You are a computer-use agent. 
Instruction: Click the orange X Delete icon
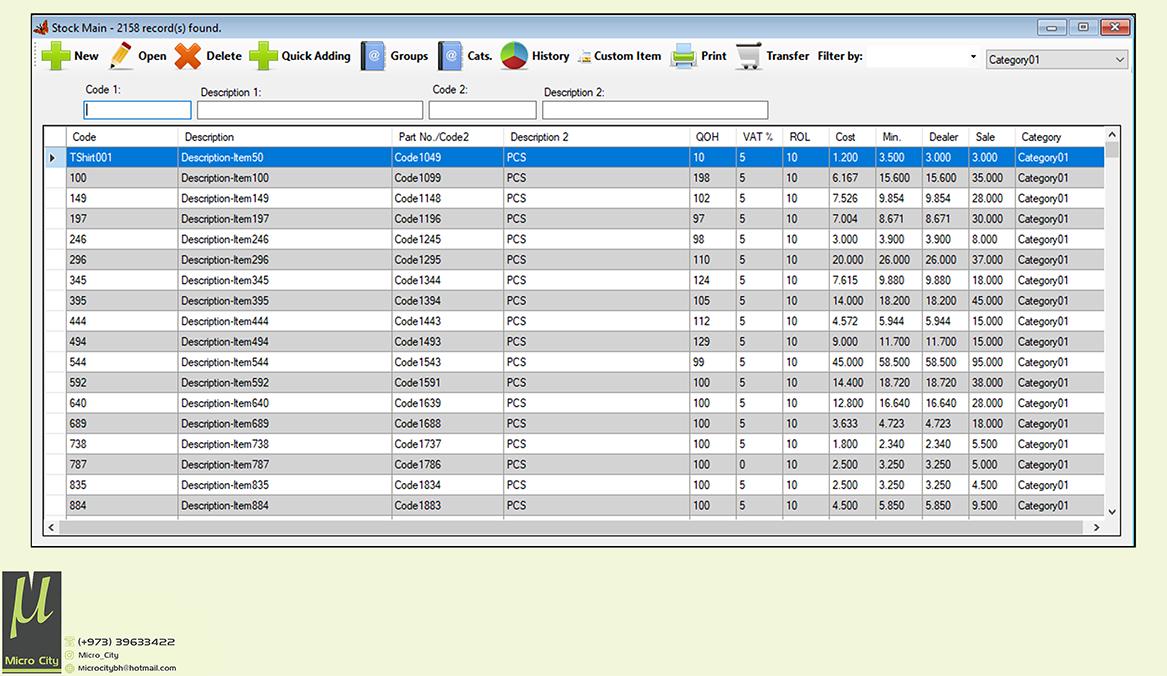(x=188, y=56)
